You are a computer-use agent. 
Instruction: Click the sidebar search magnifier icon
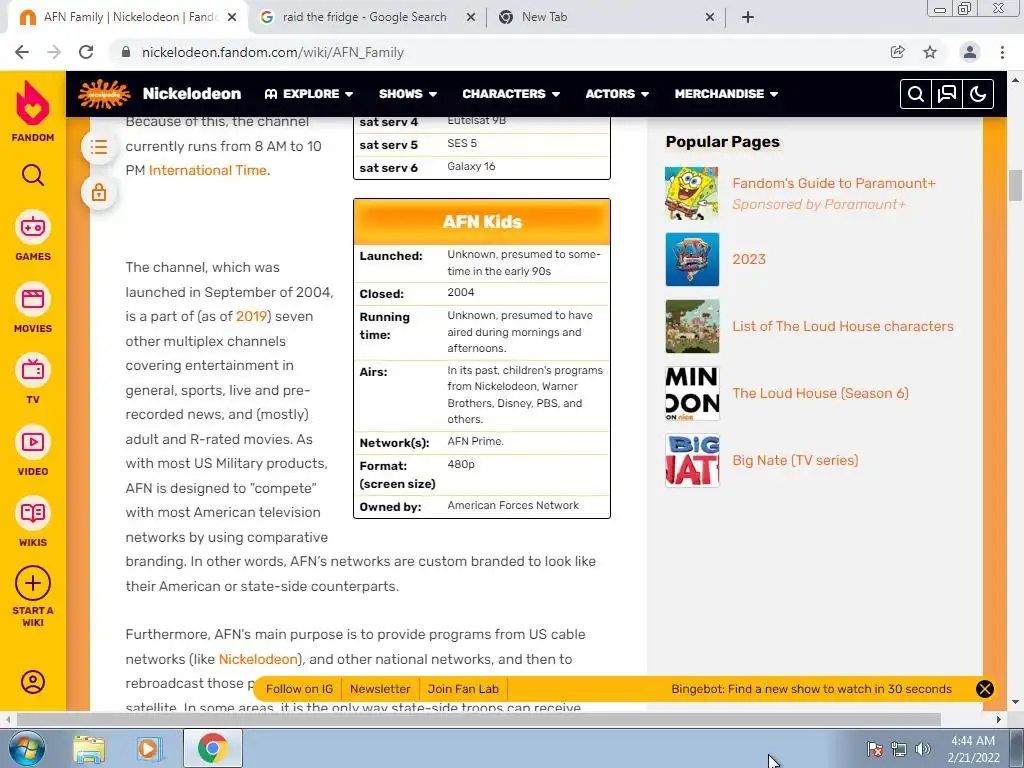[33, 175]
